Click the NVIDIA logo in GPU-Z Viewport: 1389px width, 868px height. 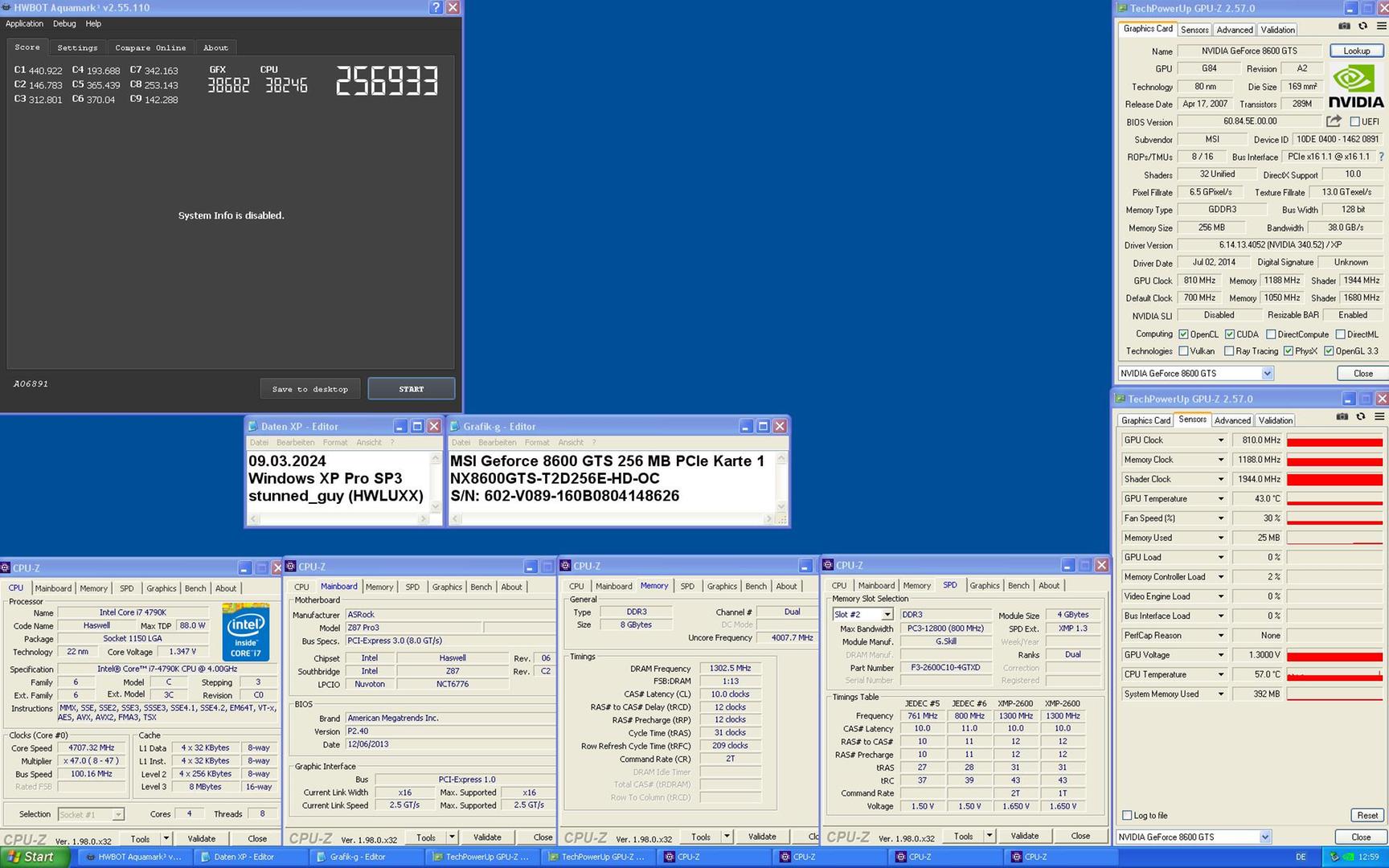[x=1356, y=87]
